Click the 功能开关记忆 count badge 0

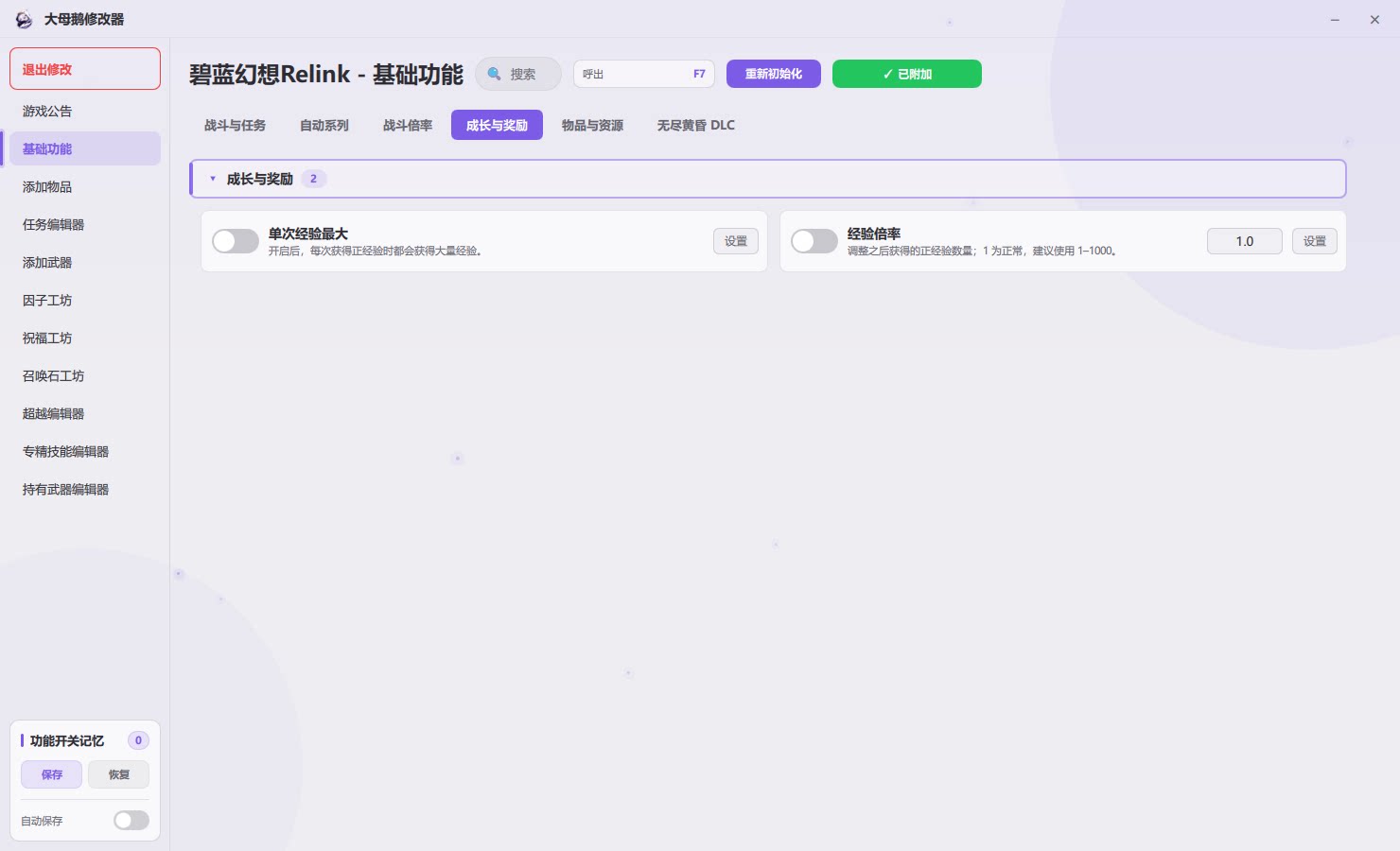(x=138, y=740)
